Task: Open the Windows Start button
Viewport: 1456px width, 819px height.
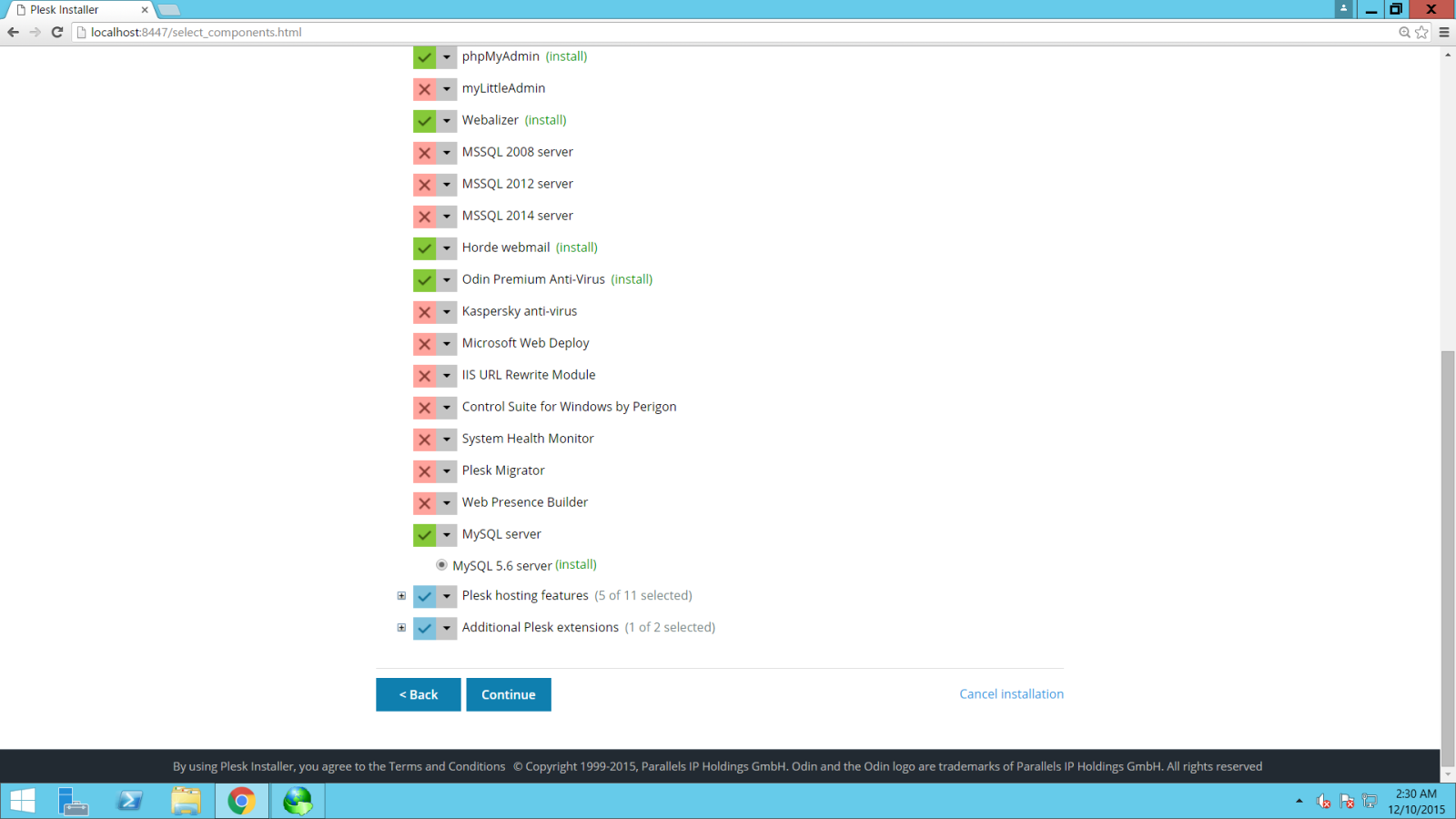Action: tap(23, 802)
